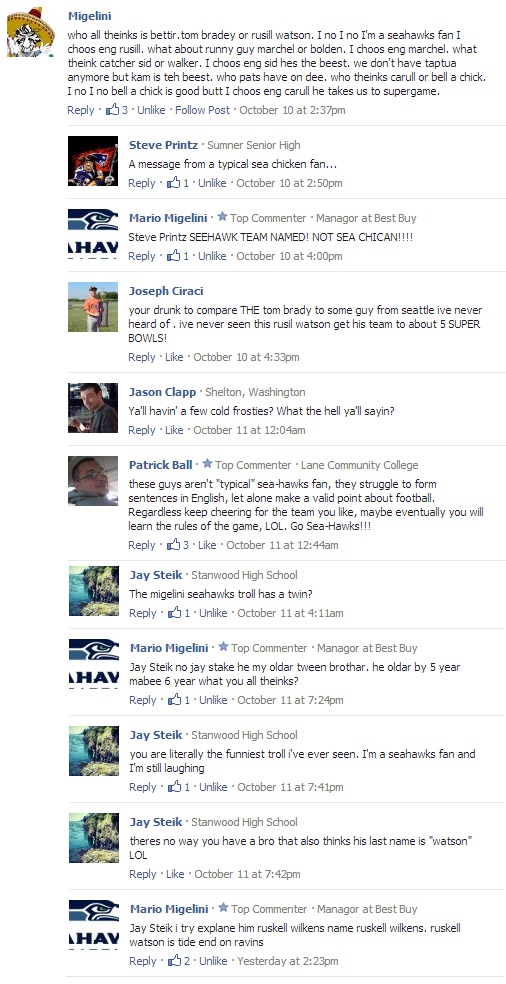Click Manager at Best Buy in last comment

367,909
